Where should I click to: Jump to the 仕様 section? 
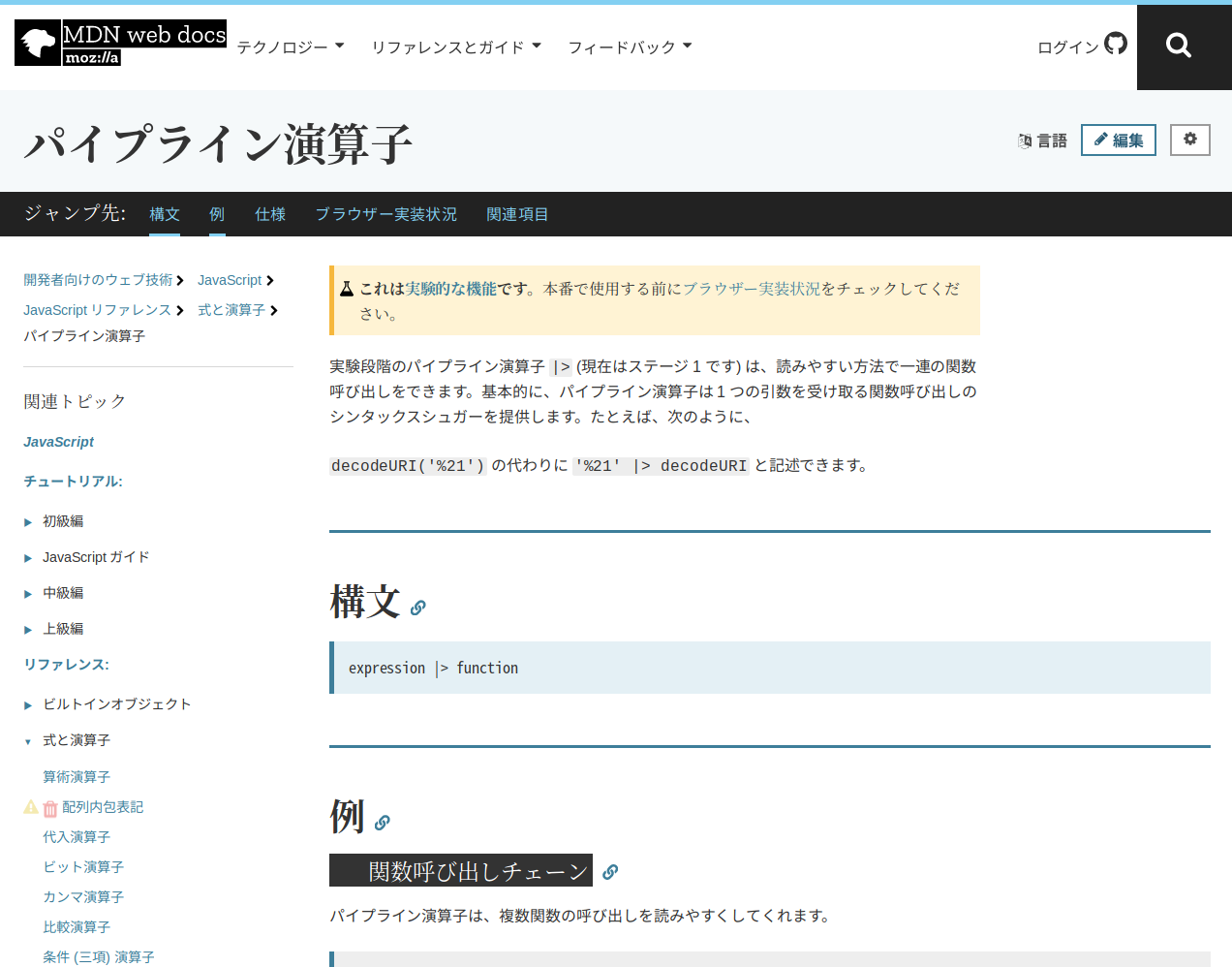click(270, 214)
